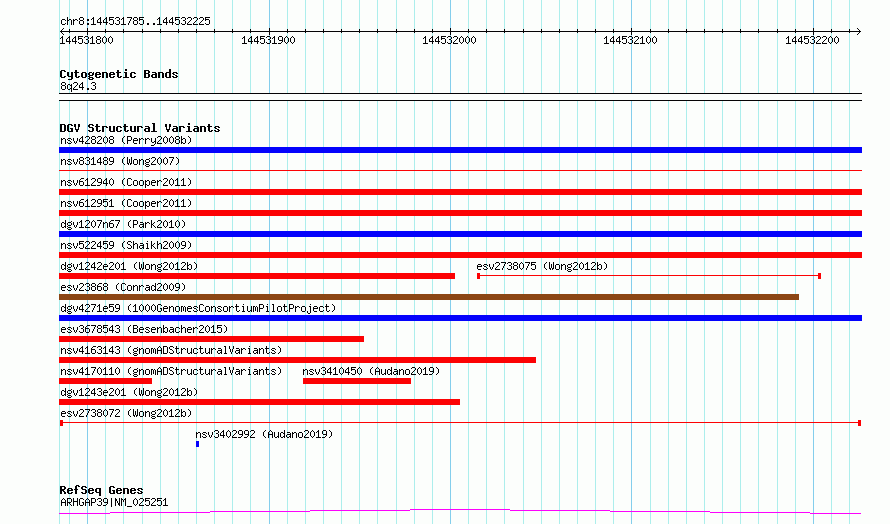Click the 8q24.3 band label
This screenshot has height=524, width=890.
click(x=78, y=86)
